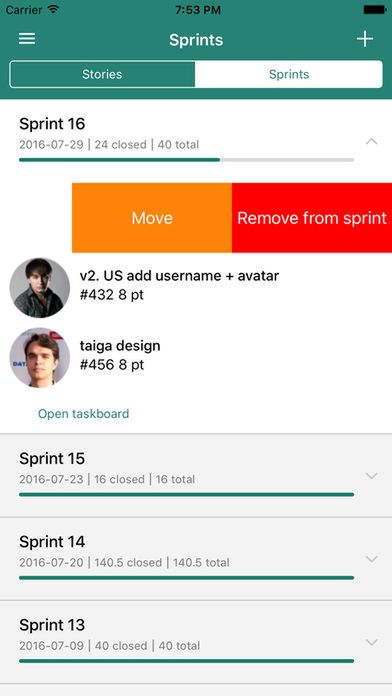Expand Sprint 13 chevron
The height and width of the screenshot is (696, 392).
click(x=372, y=642)
